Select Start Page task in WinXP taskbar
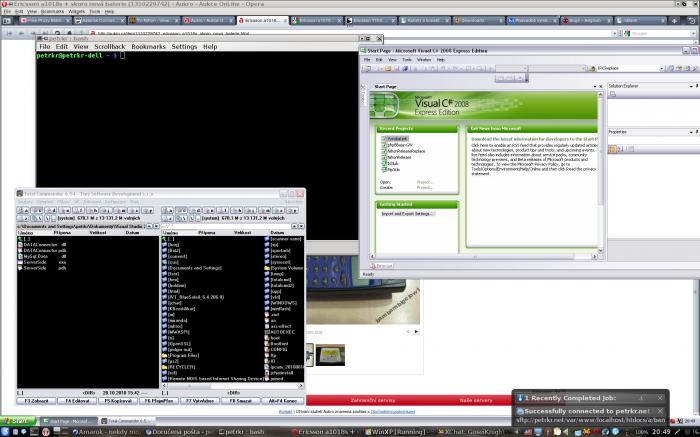The image size is (700, 437). point(68,421)
